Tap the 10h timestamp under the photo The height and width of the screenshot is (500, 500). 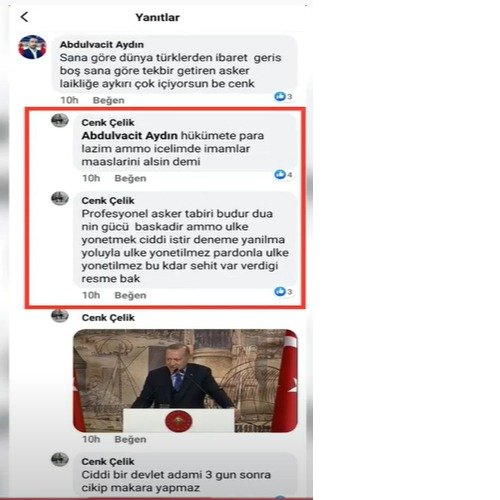pos(91,439)
